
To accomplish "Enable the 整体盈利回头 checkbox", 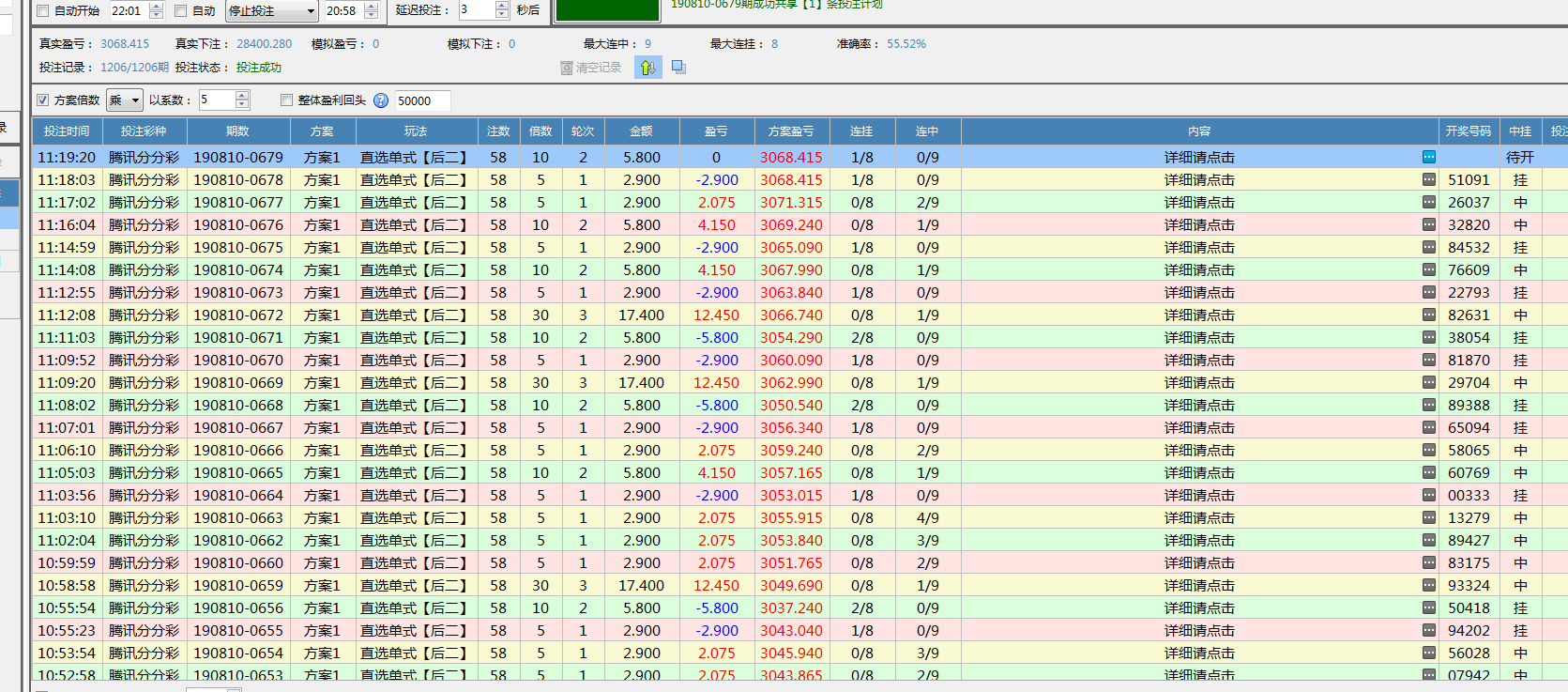I will click(286, 100).
